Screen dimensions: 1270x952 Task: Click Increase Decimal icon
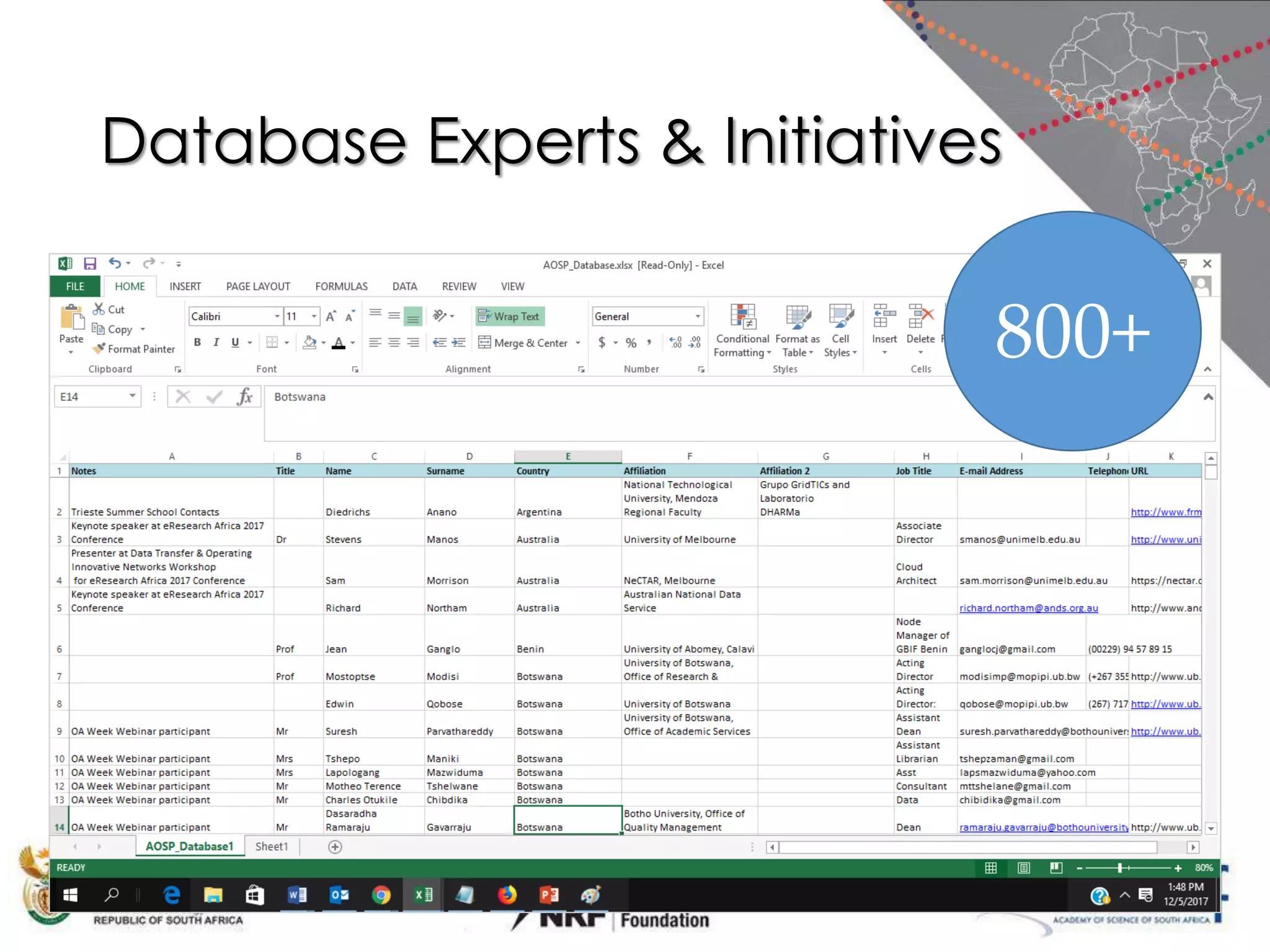676,343
